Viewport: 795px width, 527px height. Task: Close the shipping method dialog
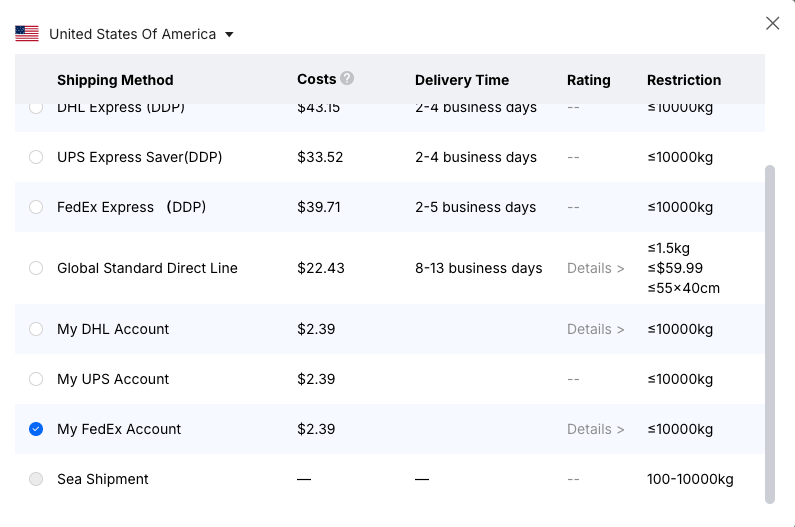(772, 23)
